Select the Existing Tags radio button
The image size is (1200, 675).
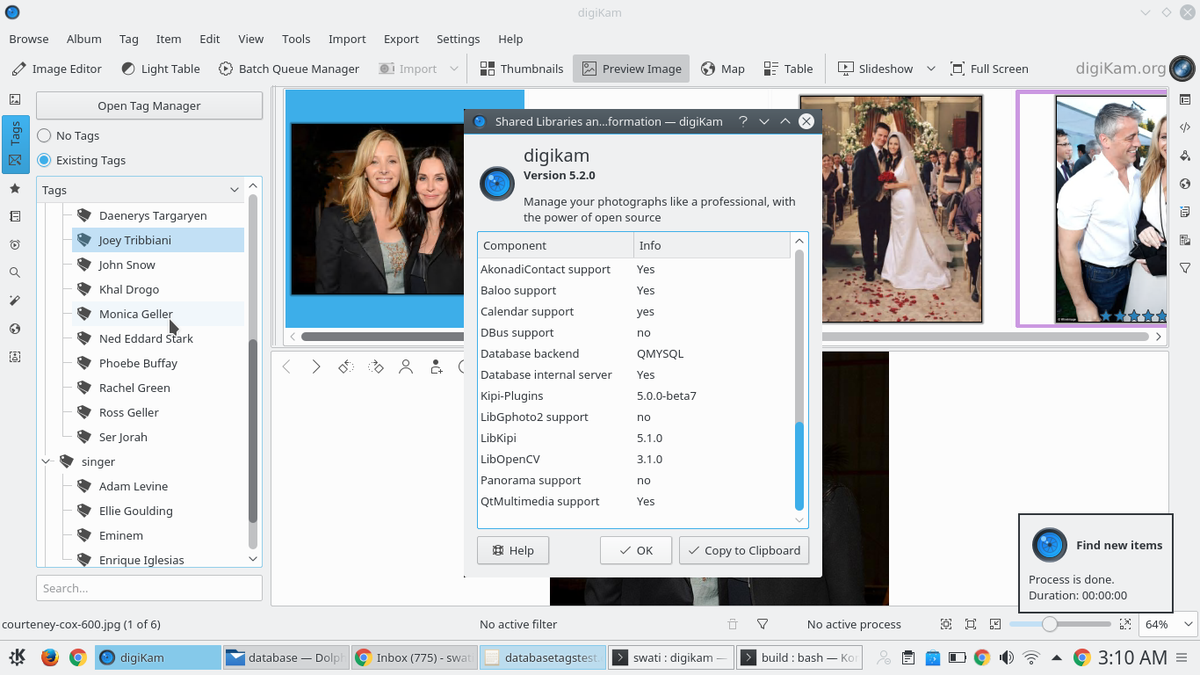(x=44, y=160)
